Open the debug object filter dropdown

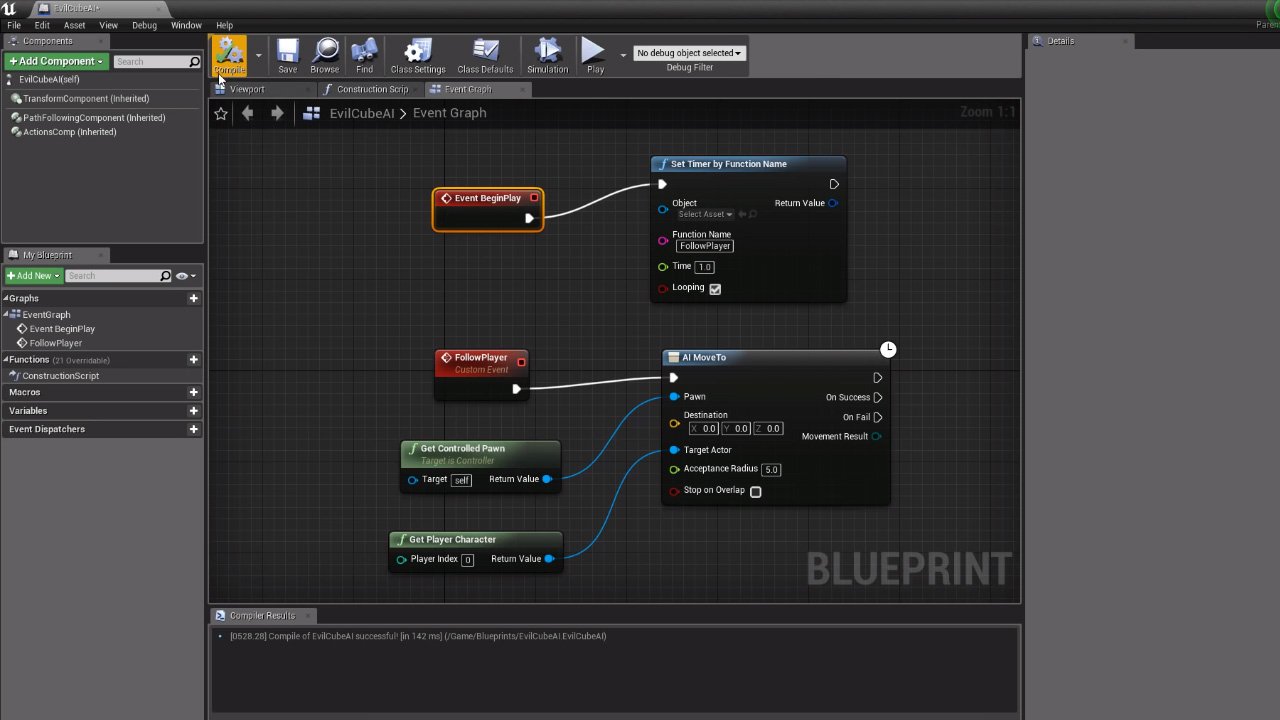point(689,53)
